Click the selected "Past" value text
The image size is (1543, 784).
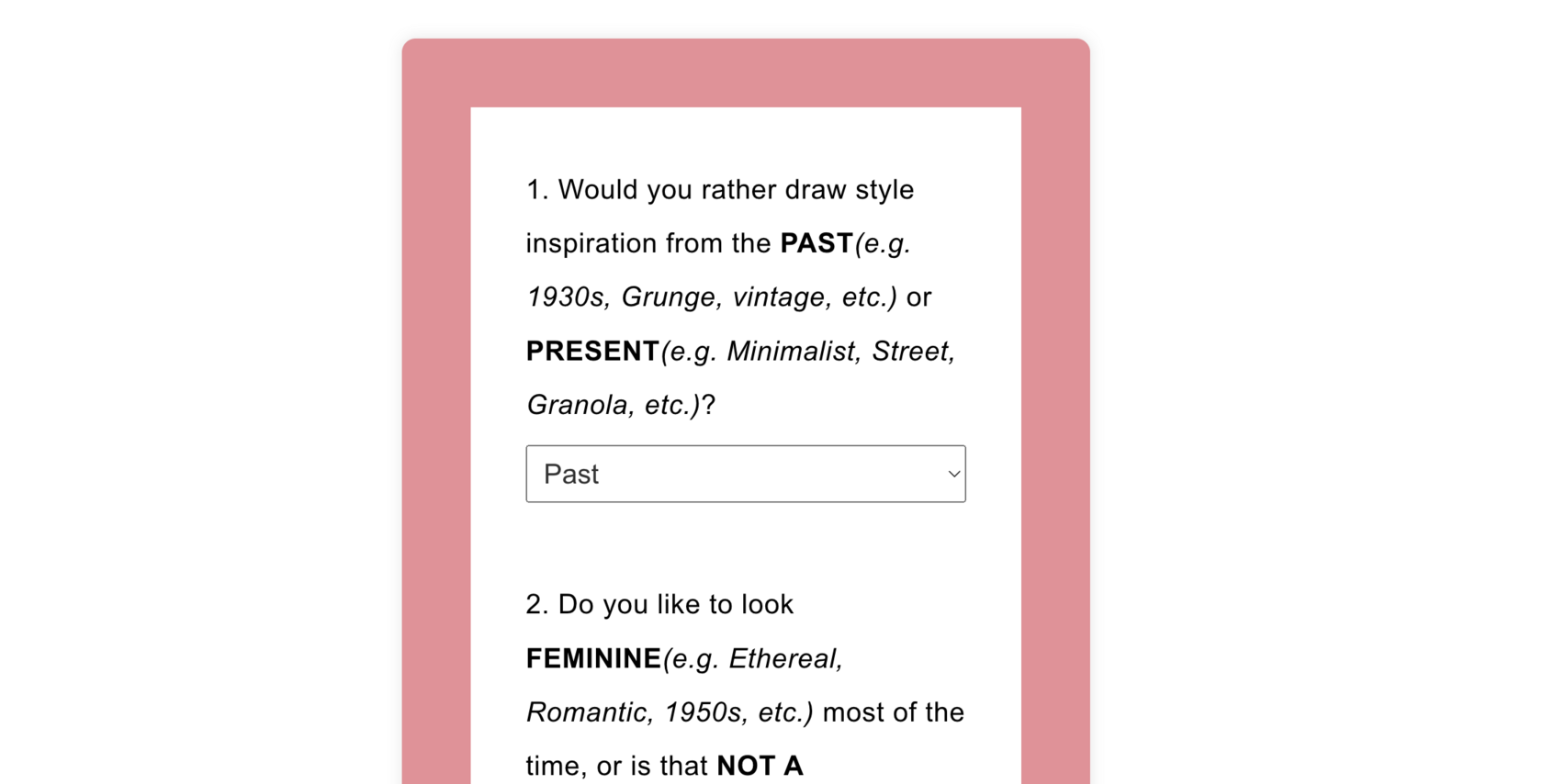point(571,474)
